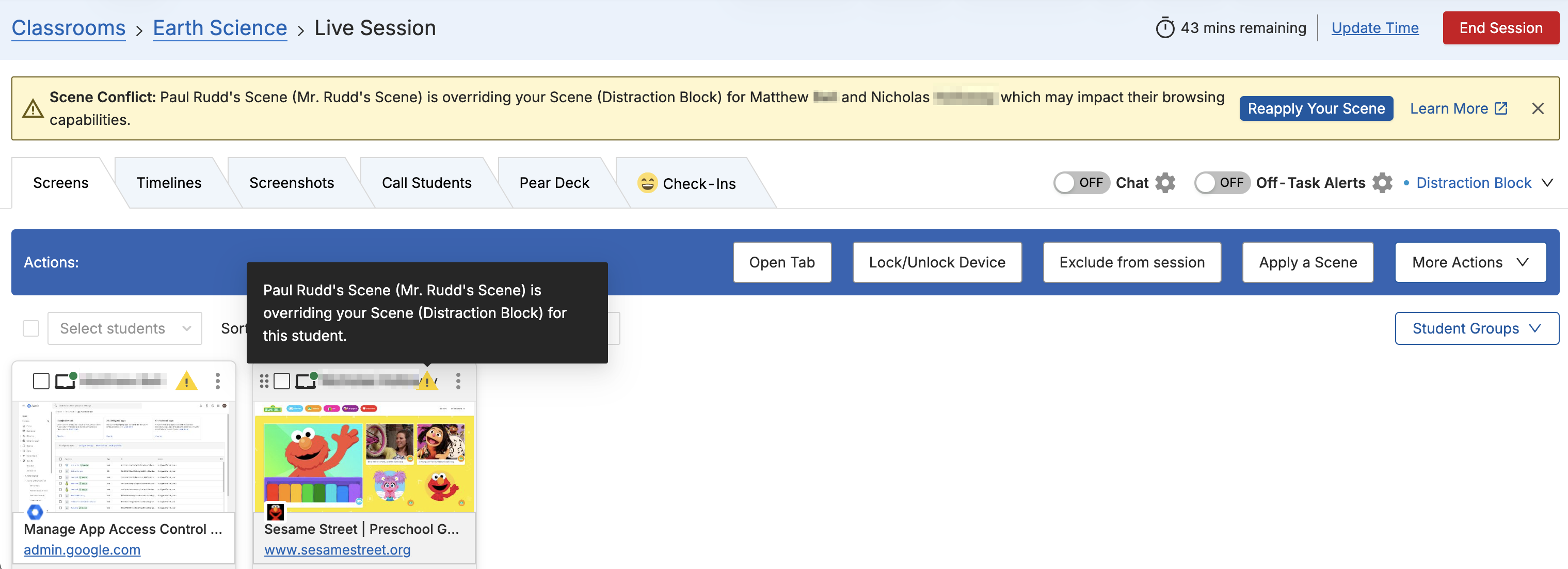
Task: Click the Update Time link
Action: 1374,28
